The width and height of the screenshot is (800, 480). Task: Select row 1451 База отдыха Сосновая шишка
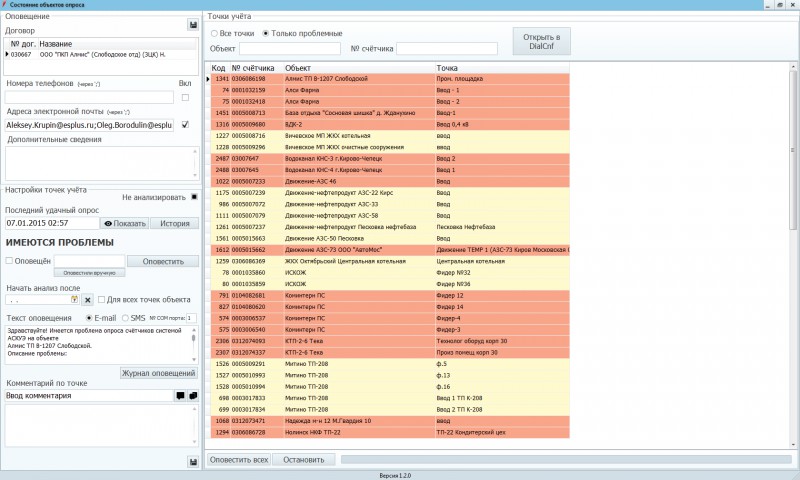point(390,113)
